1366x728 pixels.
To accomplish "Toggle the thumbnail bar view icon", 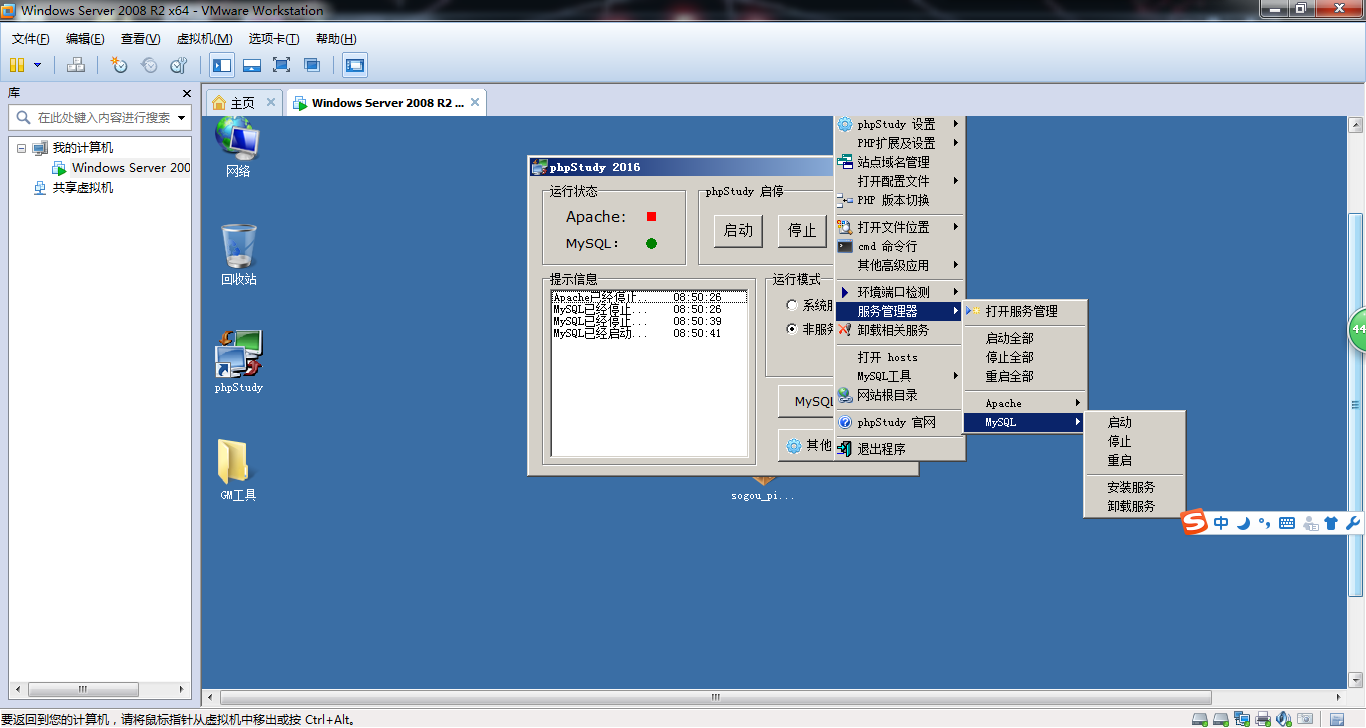I will [x=252, y=65].
